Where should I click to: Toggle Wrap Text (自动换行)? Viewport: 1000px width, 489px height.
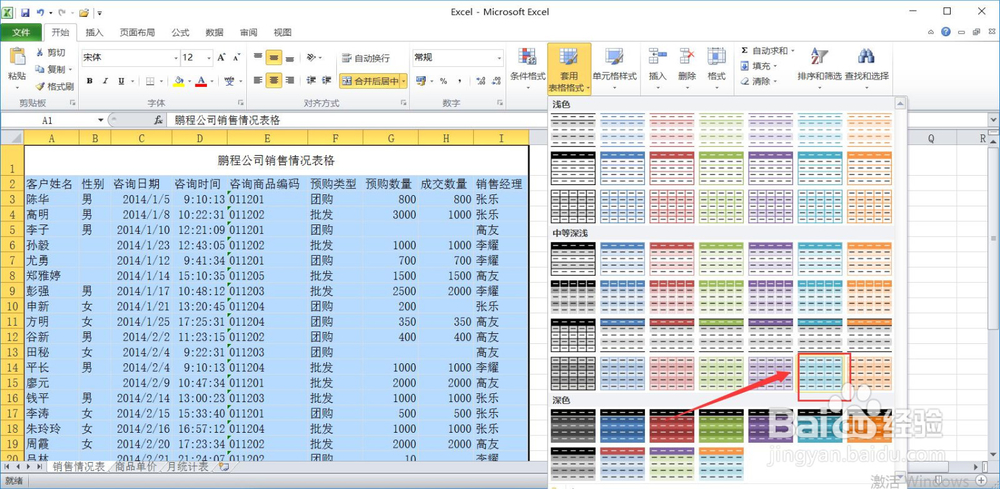(x=366, y=58)
